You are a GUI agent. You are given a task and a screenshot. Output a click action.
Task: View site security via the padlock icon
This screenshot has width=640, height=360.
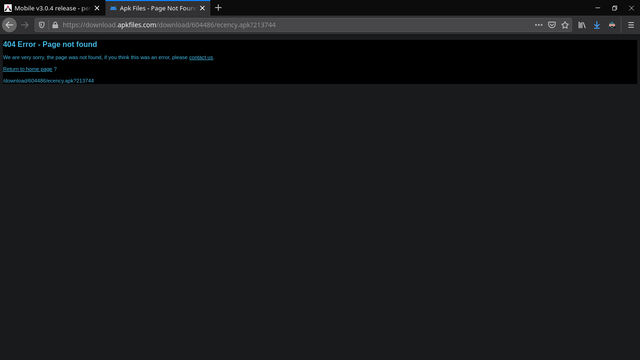click(x=55, y=25)
